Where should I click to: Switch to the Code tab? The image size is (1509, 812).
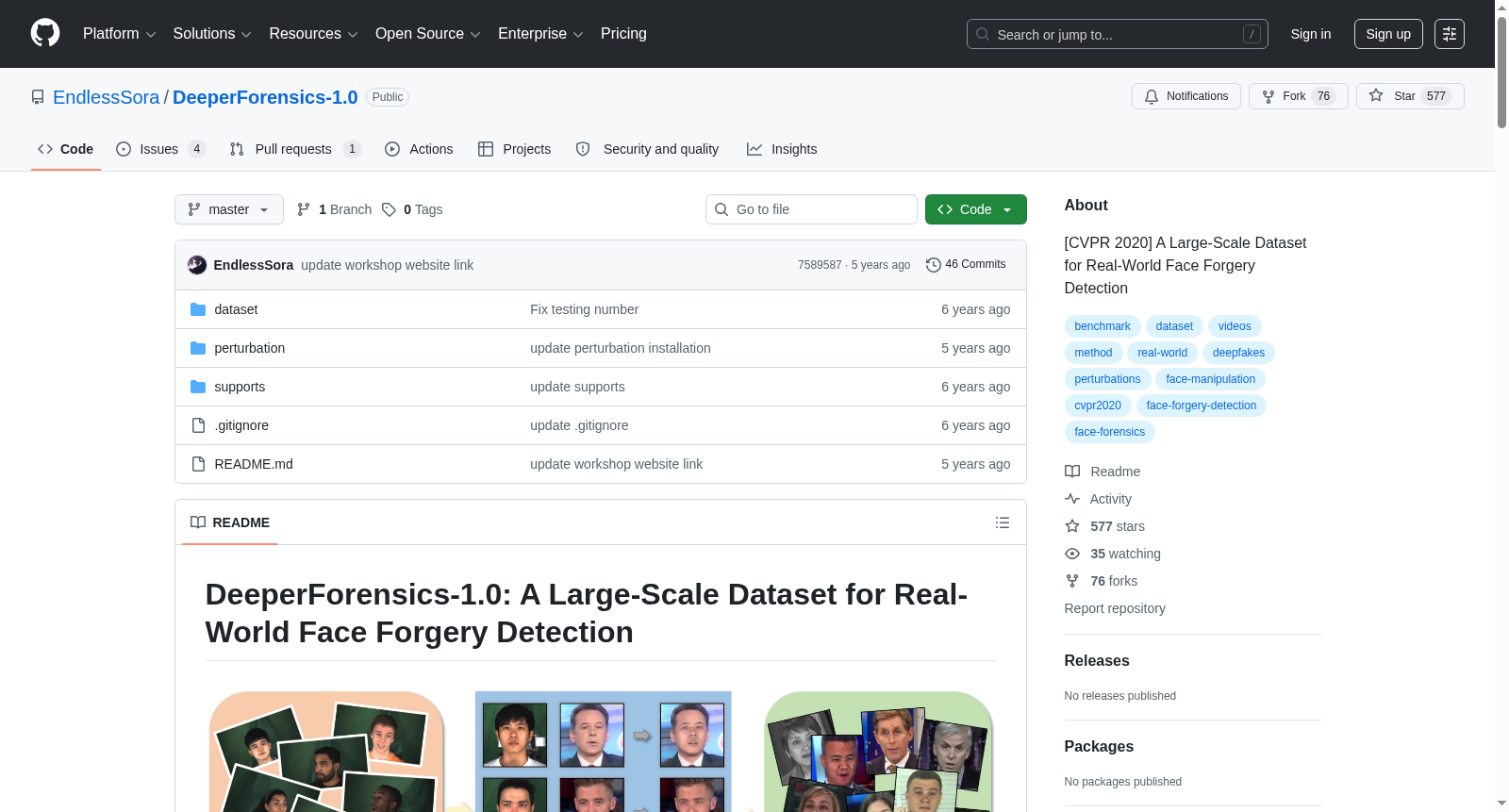click(66, 149)
